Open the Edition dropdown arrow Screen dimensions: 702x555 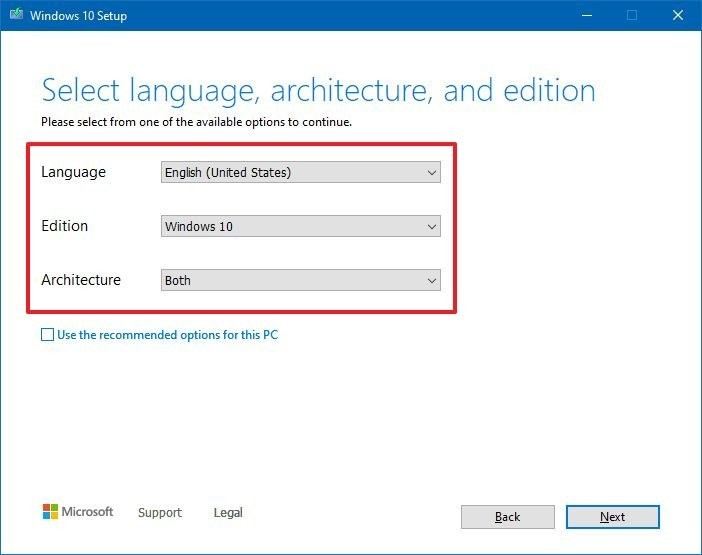432,227
